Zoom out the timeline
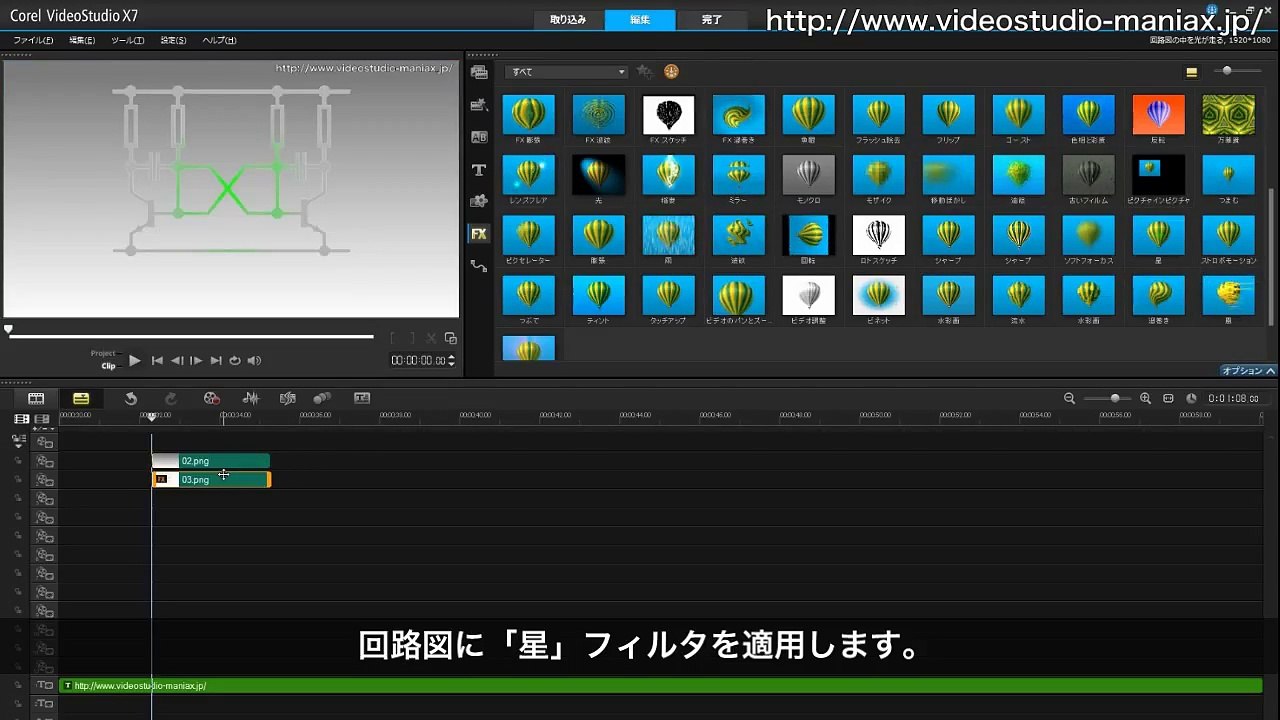The width and height of the screenshot is (1280, 720). click(x=1069, y=398)
